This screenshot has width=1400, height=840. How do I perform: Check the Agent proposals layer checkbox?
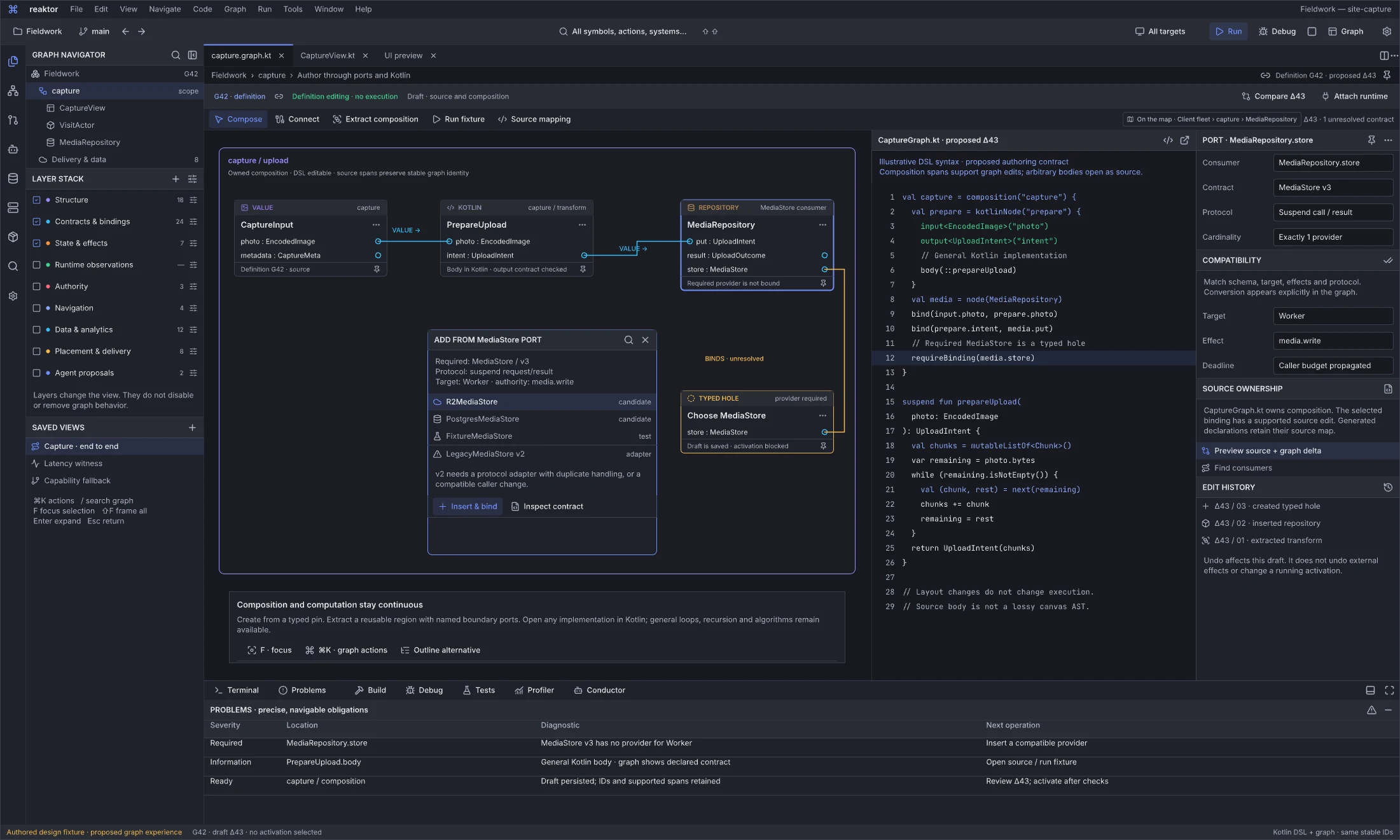tap(37, 373)
